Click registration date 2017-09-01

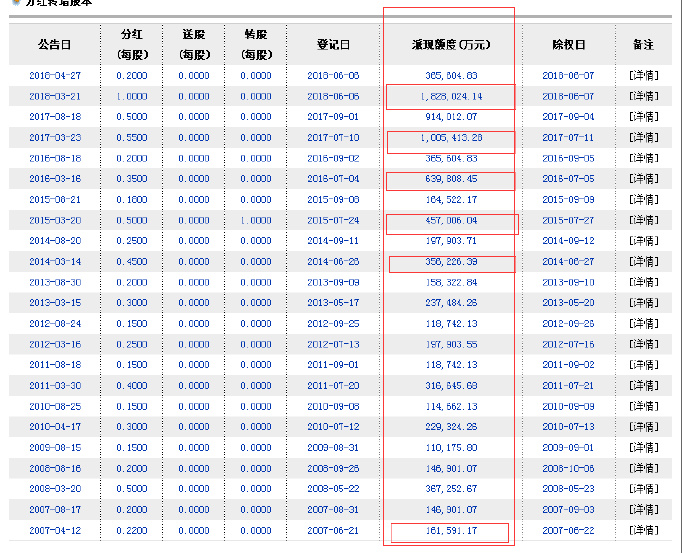(333, 117)
